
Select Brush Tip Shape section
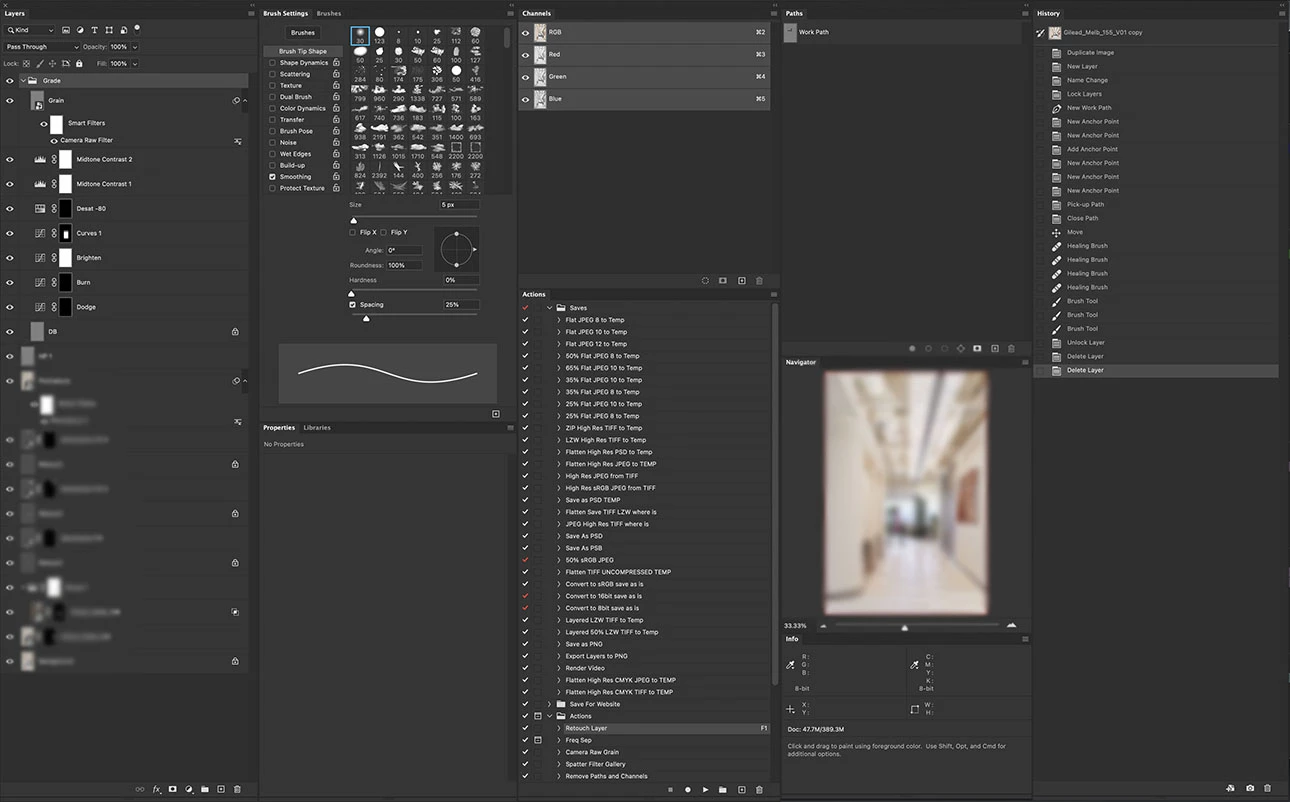pyautogui.click(x=303, y=51)
